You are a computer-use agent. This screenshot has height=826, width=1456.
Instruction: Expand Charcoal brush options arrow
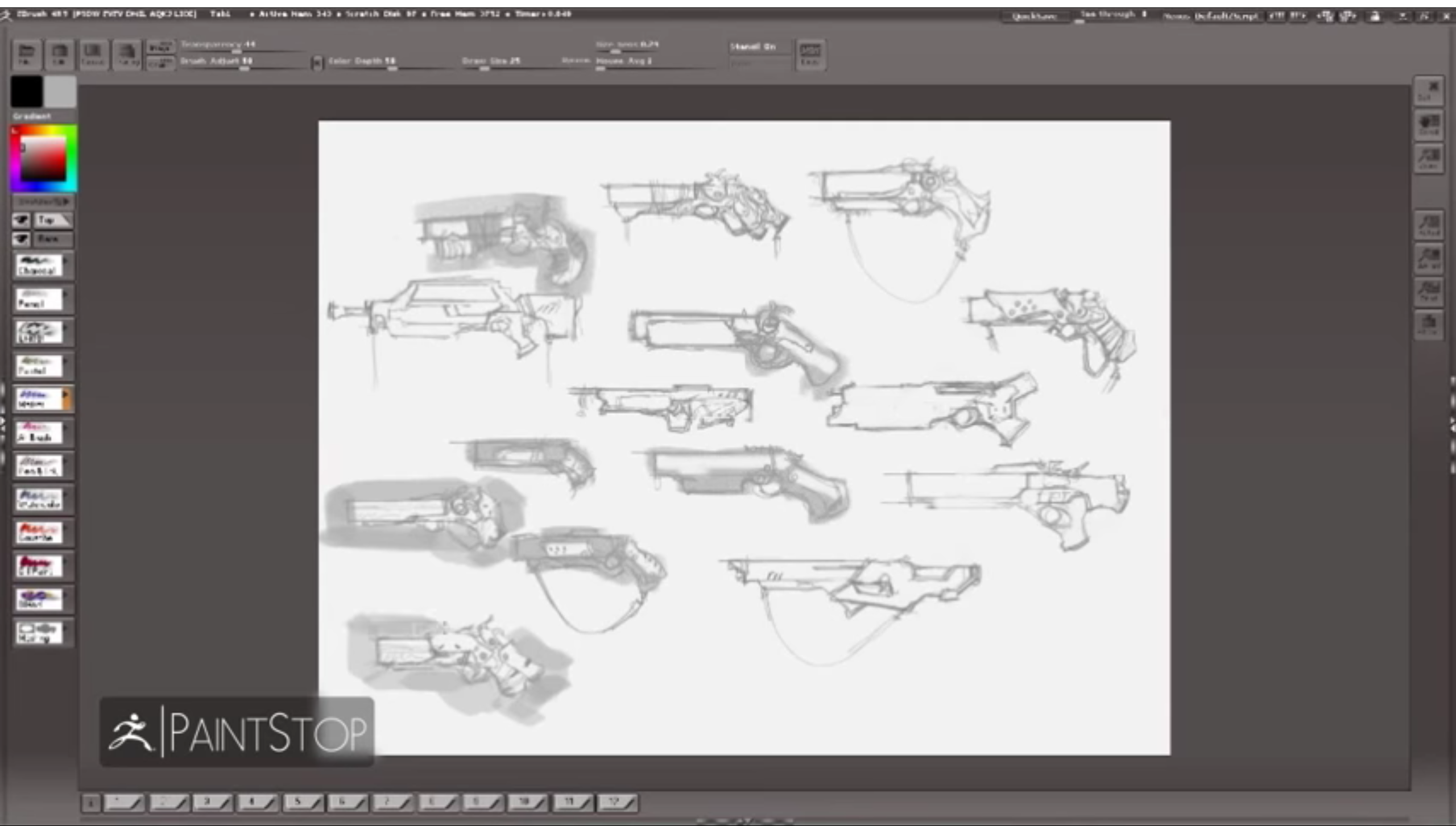point(67,260)
